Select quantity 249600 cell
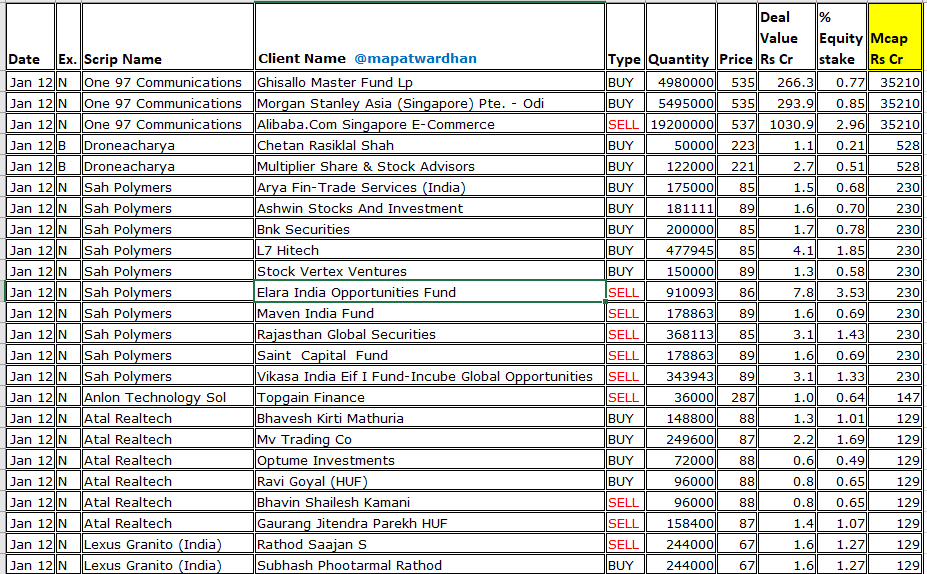This screenshot has height=574, width=927. click(x=680, y=439)
